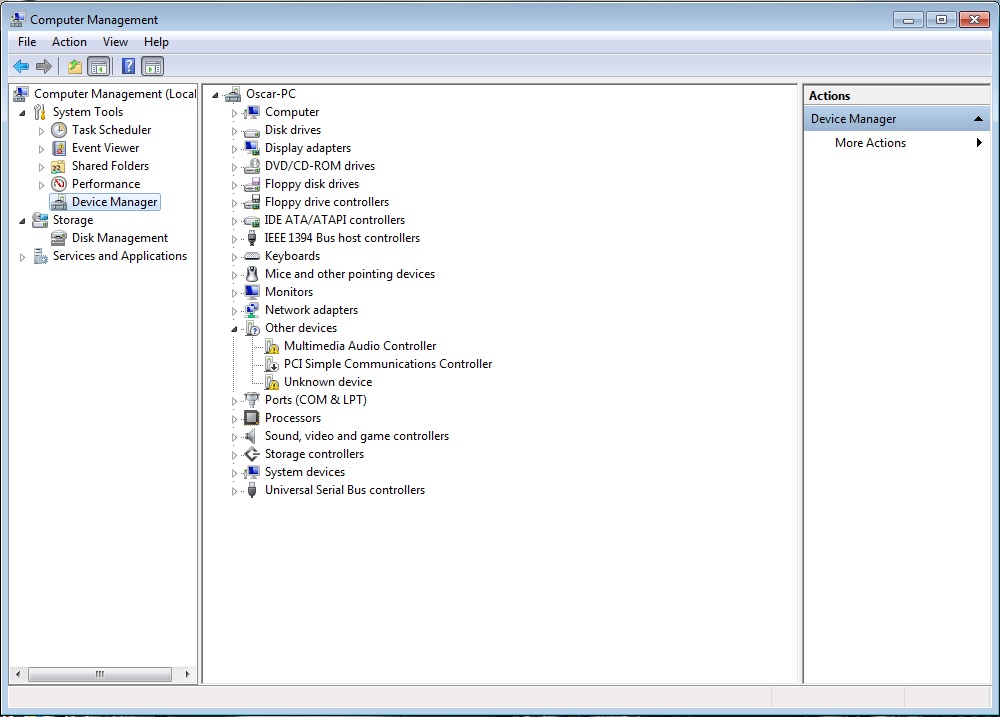The width and height of the screenshot is (1000, 717).
Task: Click the Disk Management icon
Action: click(59, 238)
